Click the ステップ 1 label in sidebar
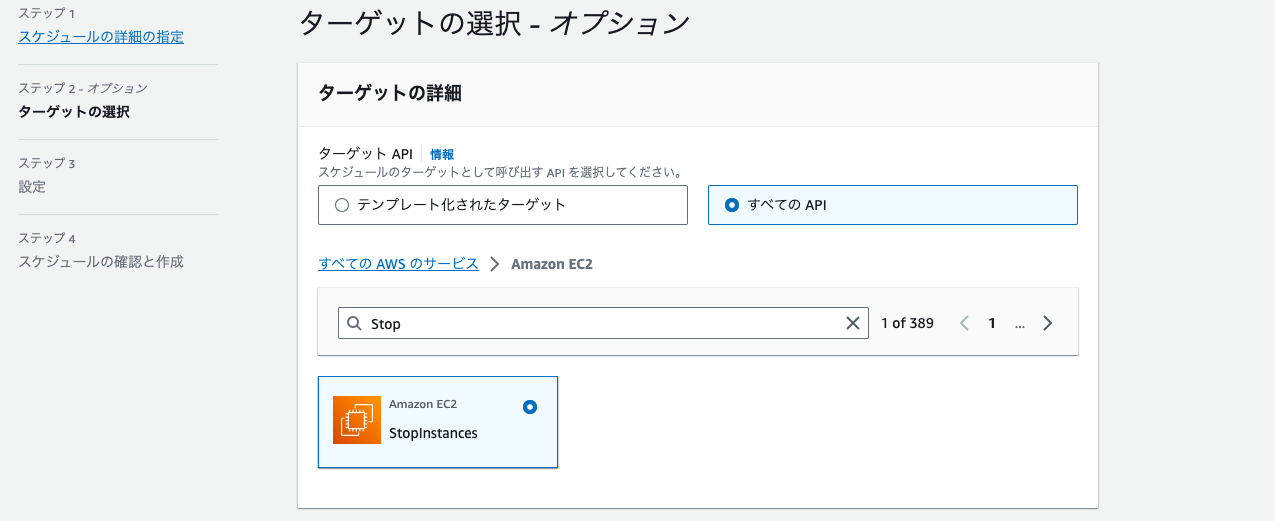The height and width of the screenshot is (521, 1275). [46, 14]
